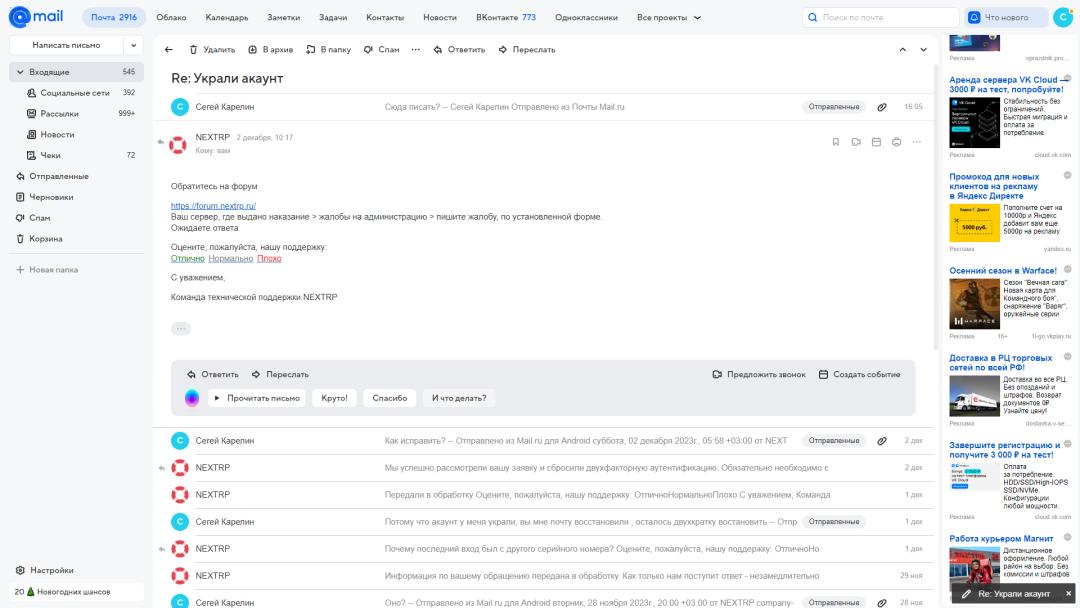Open Аренда сервера VK Cloud ad
Image resolution: width=1080 pixels, height=608 pixels.
(x=1006, y=85)
